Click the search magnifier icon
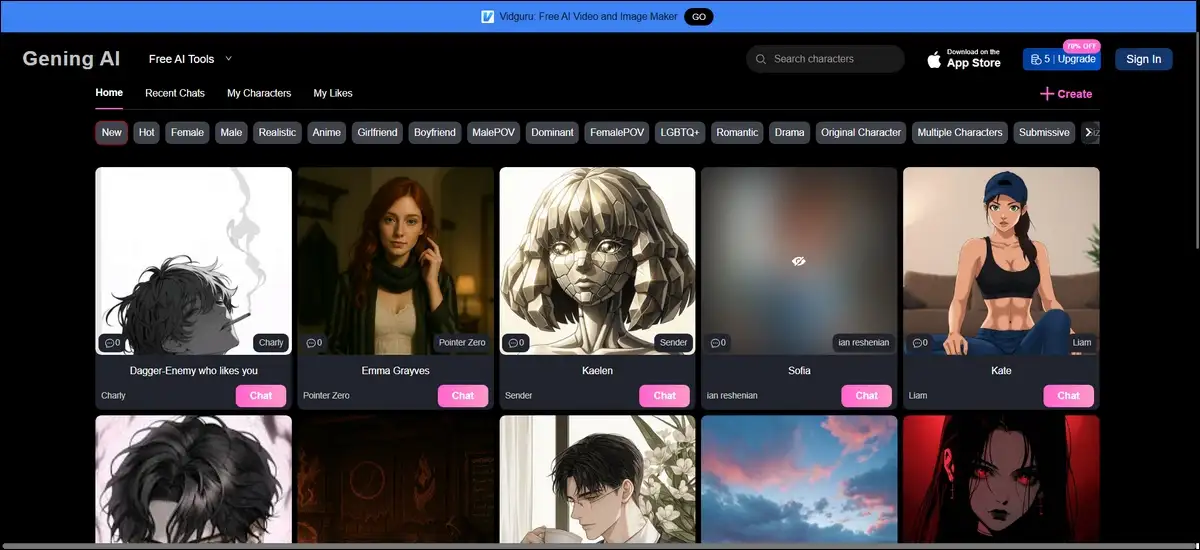This screenshot has width=1200, height=550. [761, 59]
